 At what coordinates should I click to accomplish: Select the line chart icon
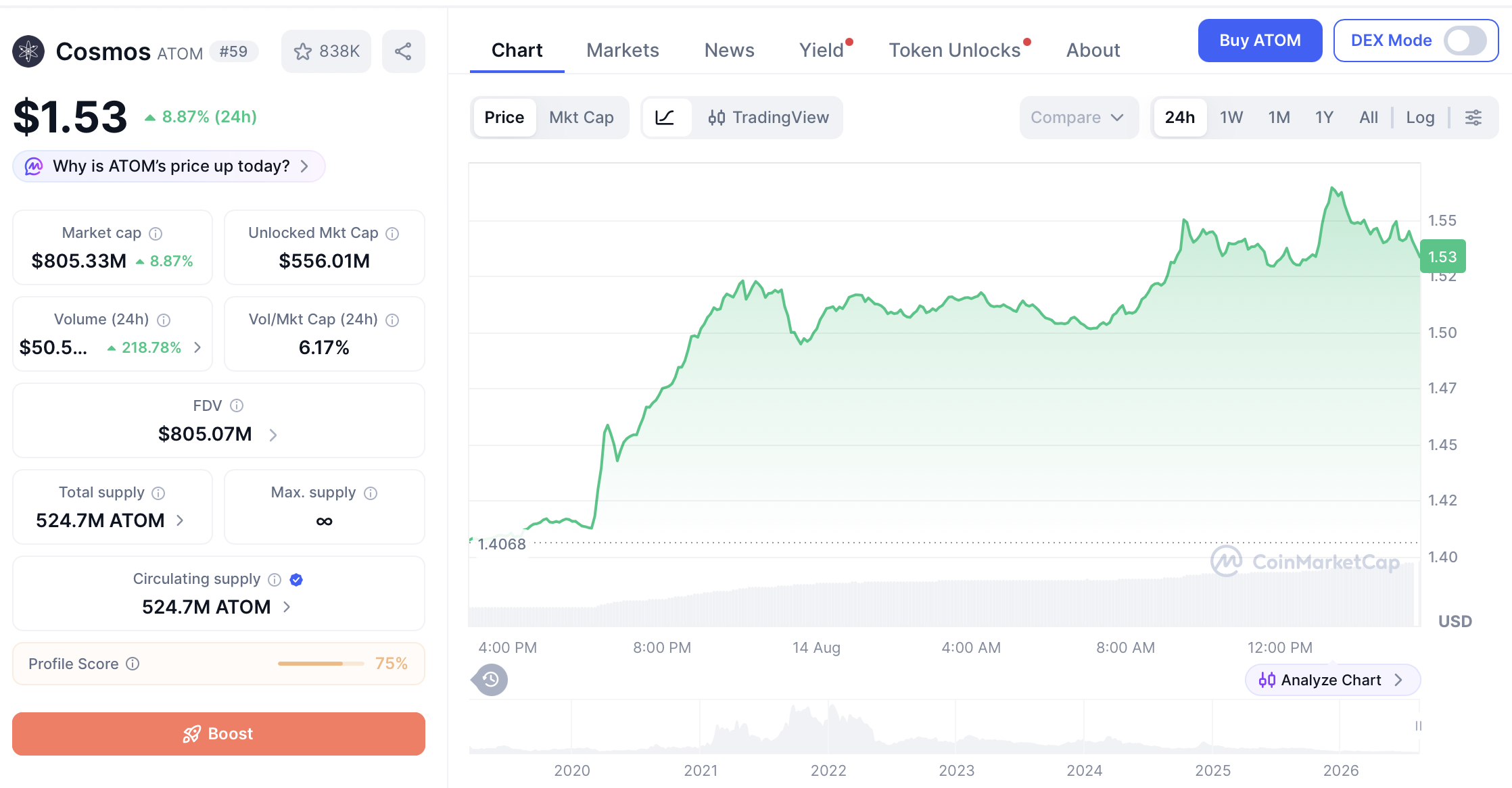[x=665, y=118]
